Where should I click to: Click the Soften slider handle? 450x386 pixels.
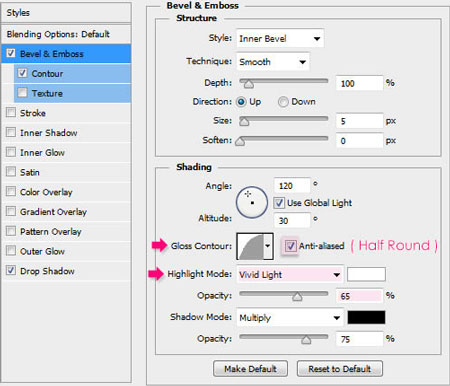tap(240, 141)
